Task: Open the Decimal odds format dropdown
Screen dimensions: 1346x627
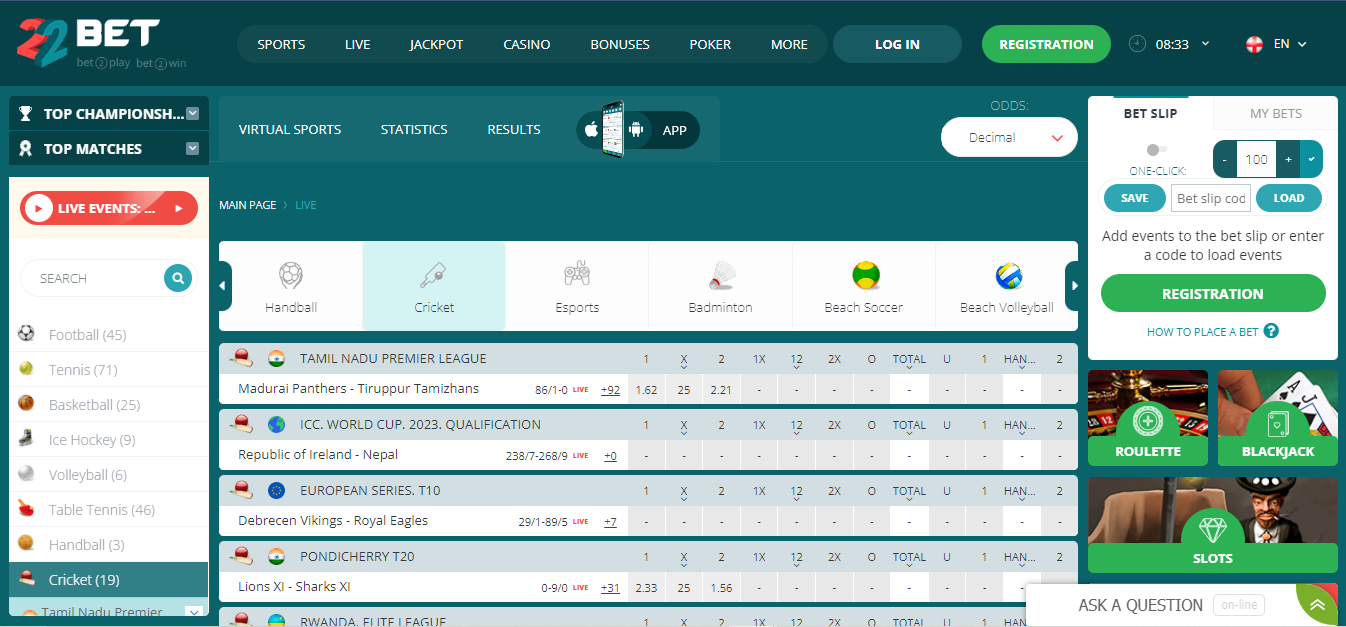Action: coord(1009,138)
